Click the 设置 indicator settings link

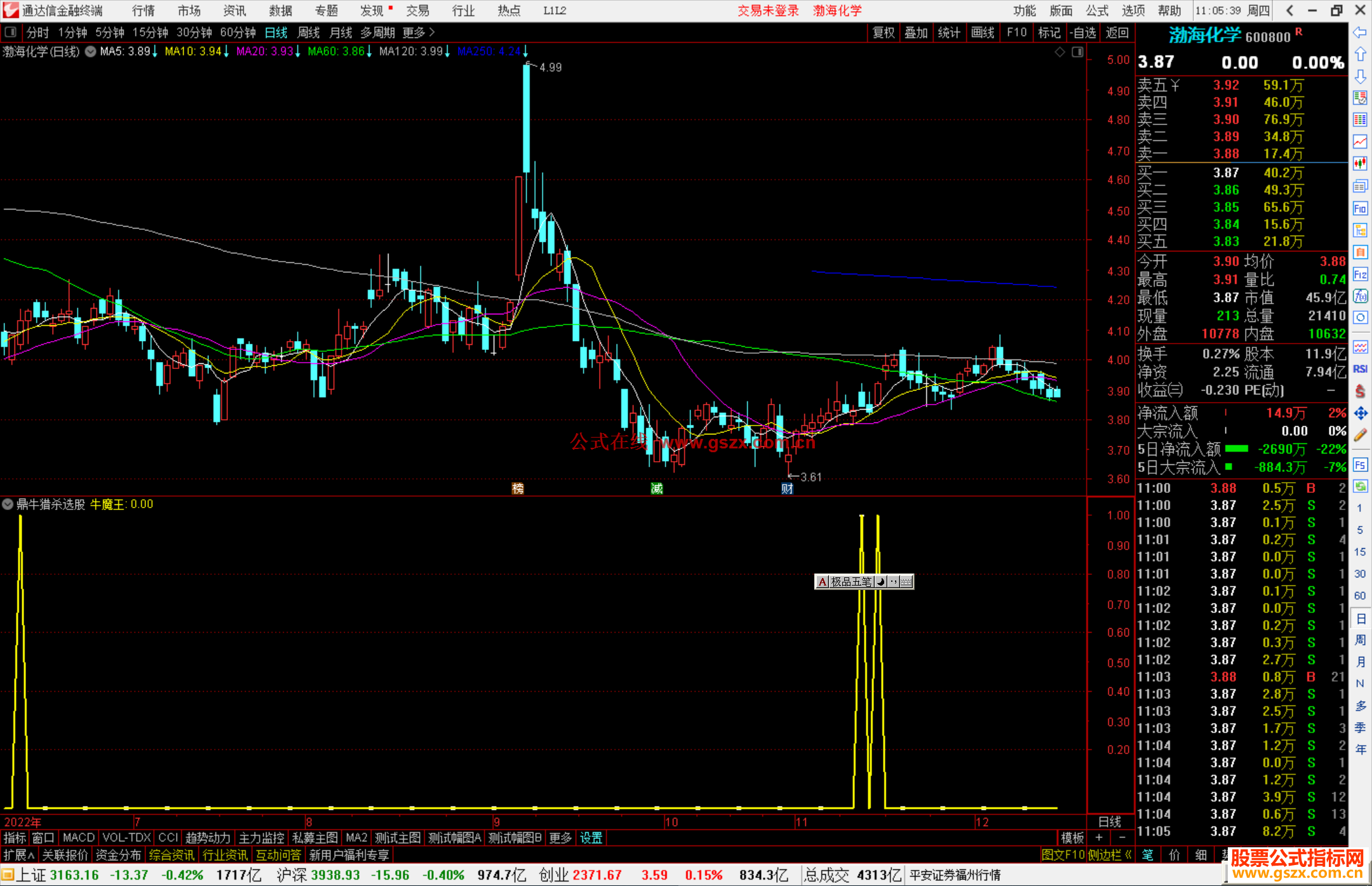click(x=591, y=838)
